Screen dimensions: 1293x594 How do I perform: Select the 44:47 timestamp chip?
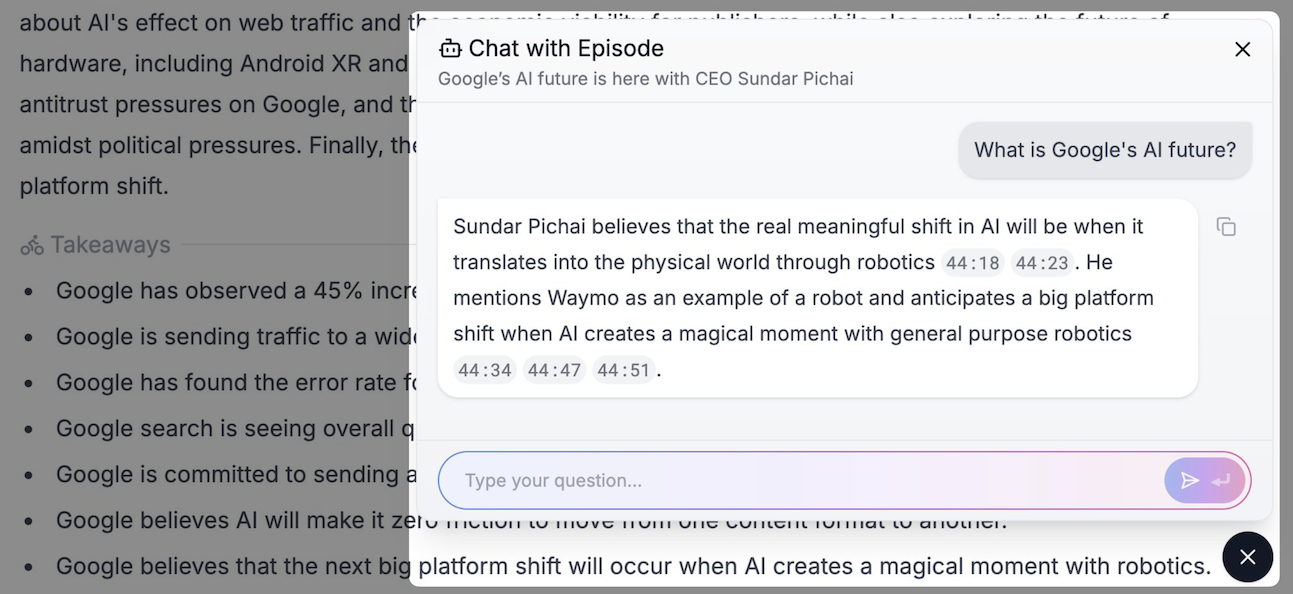pyautogui.click(x=554, y=371)
